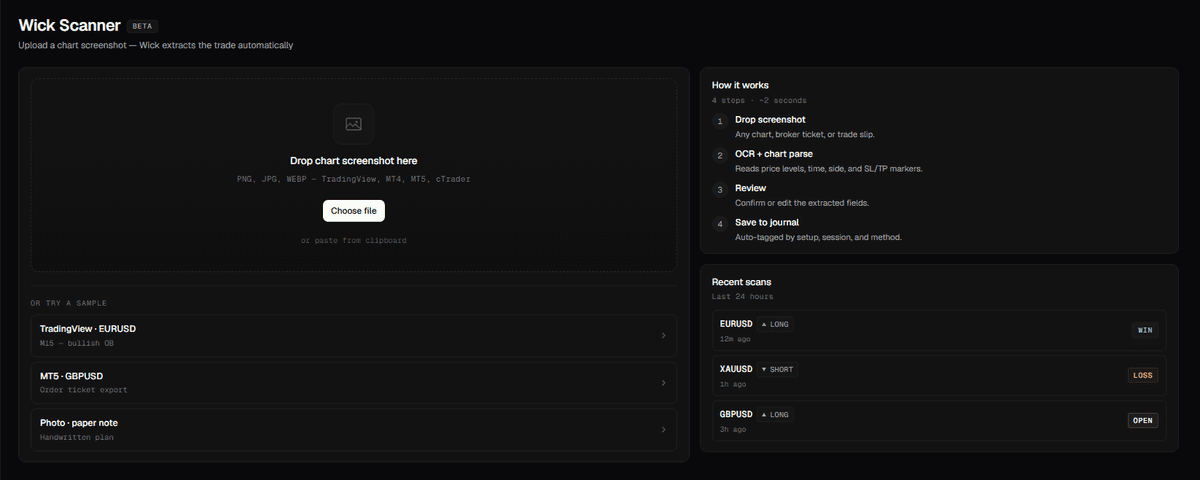Viewport: 1200px width, 480px height.
Task: Click the "OR TRY A SAMPLE" label
Action: click(x=69, y=303)
